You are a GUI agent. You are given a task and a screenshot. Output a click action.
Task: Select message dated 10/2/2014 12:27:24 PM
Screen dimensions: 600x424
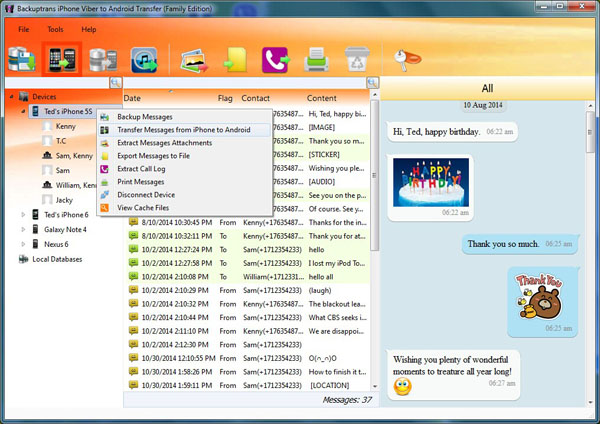pos(248,250)
